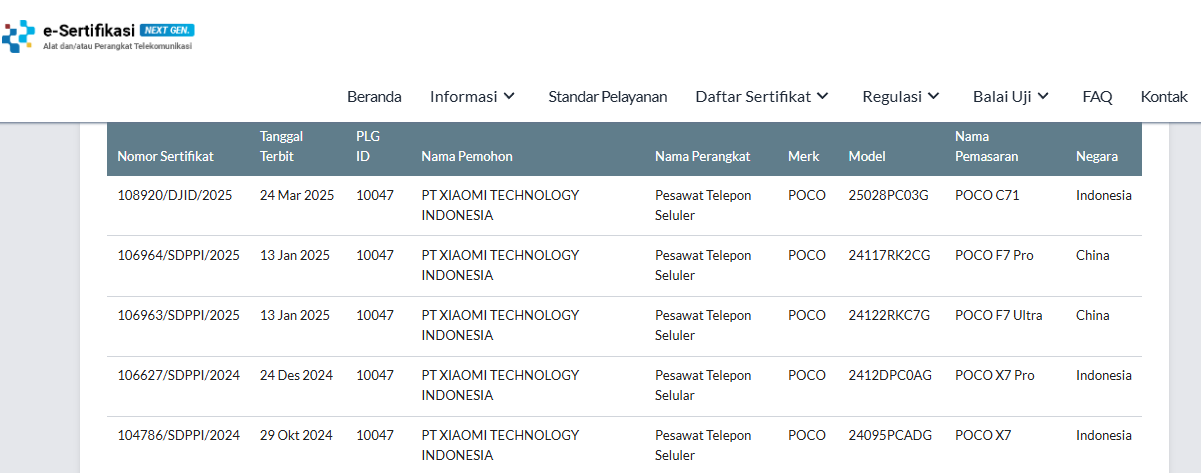Select certificate 108920/DJID/2025 row
This screenshot has height=473, width=1201.
(624, 206)
